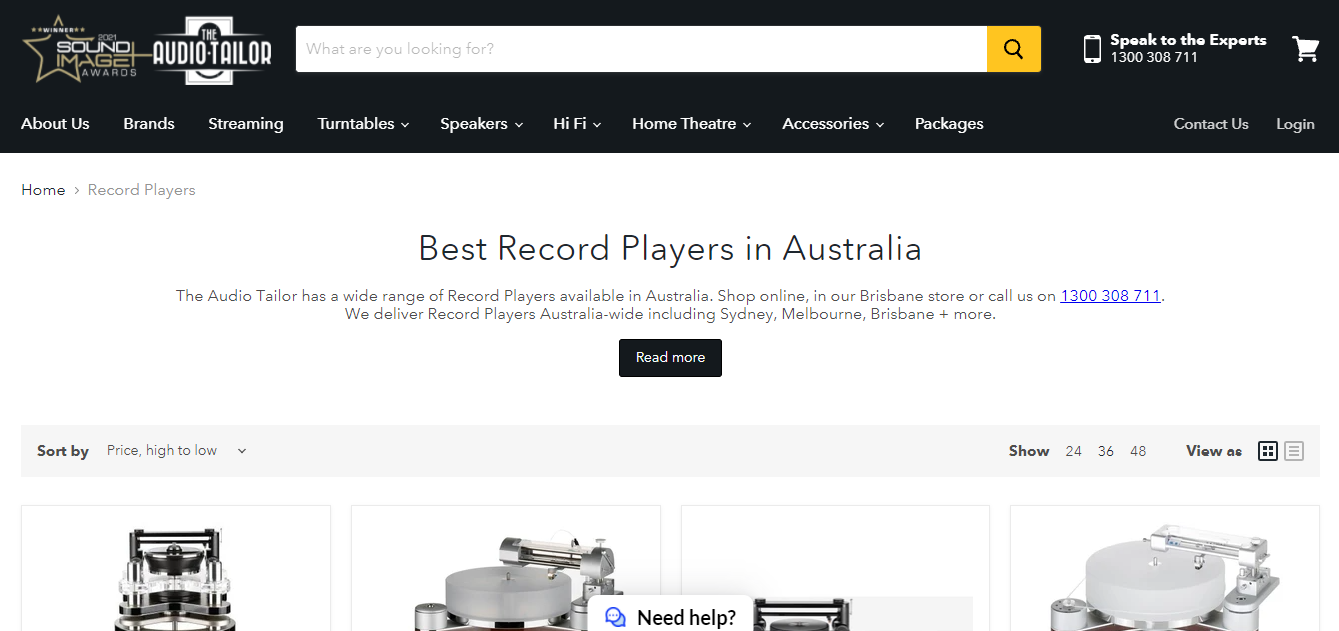Switch to grid view icon
Viewport: 1339px width, 631px height.
tap(1268, 451)
